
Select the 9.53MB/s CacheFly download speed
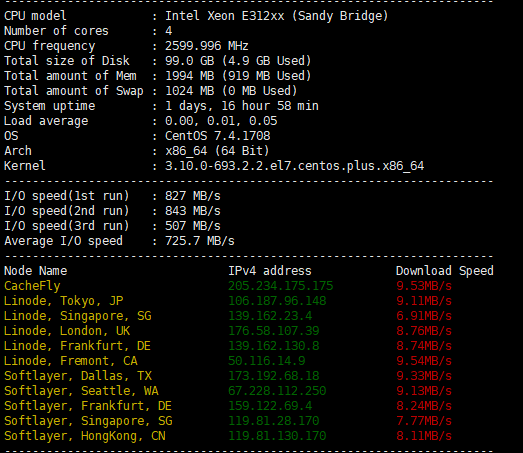(x=424, y=286)
